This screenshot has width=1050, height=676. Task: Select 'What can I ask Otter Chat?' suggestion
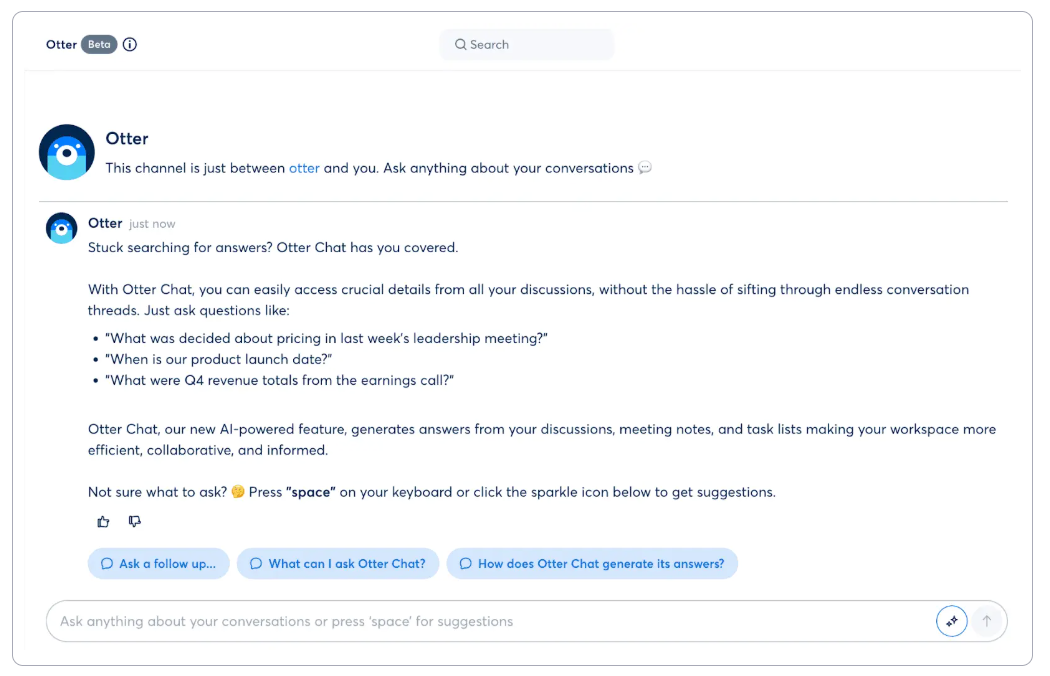[x=338, y=563]
